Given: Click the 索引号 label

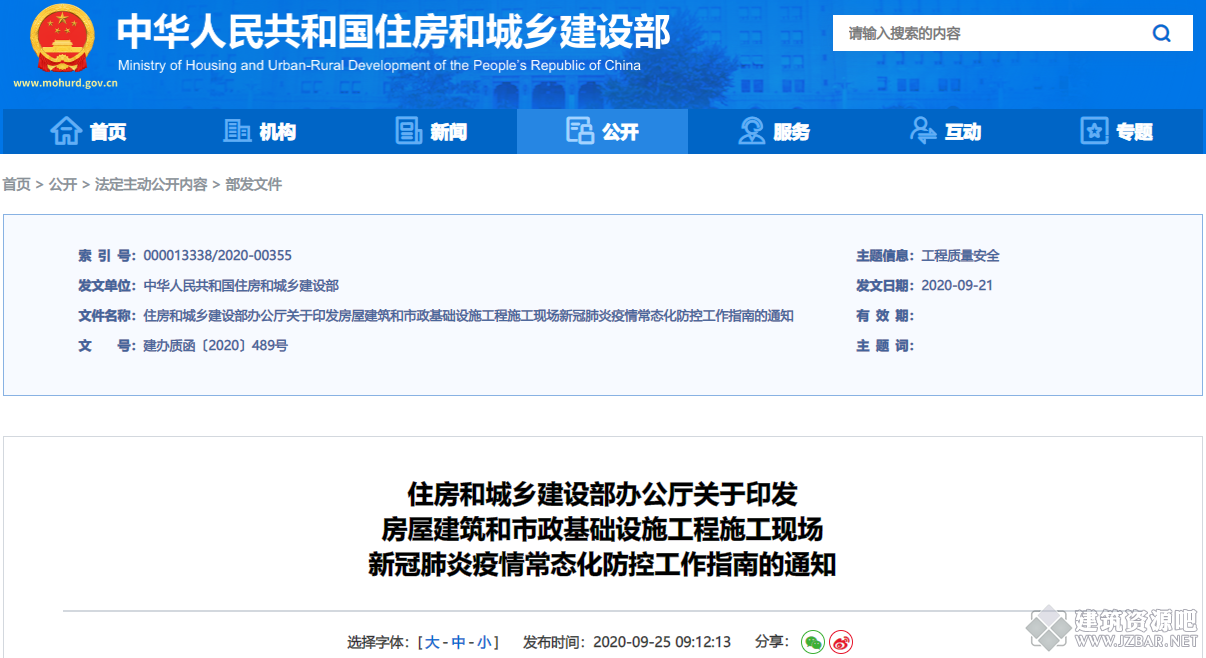Looking at the screenshot, I should pos(107,256).
